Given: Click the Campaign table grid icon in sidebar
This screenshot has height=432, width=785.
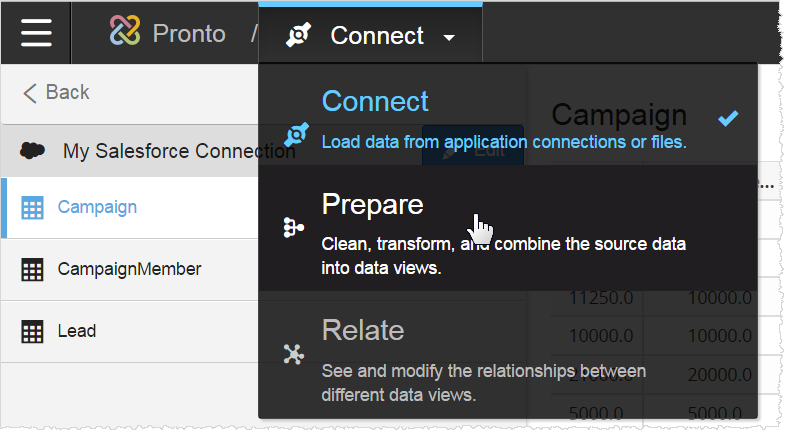Looking at the screenshot, I should [x=33, y=208].
